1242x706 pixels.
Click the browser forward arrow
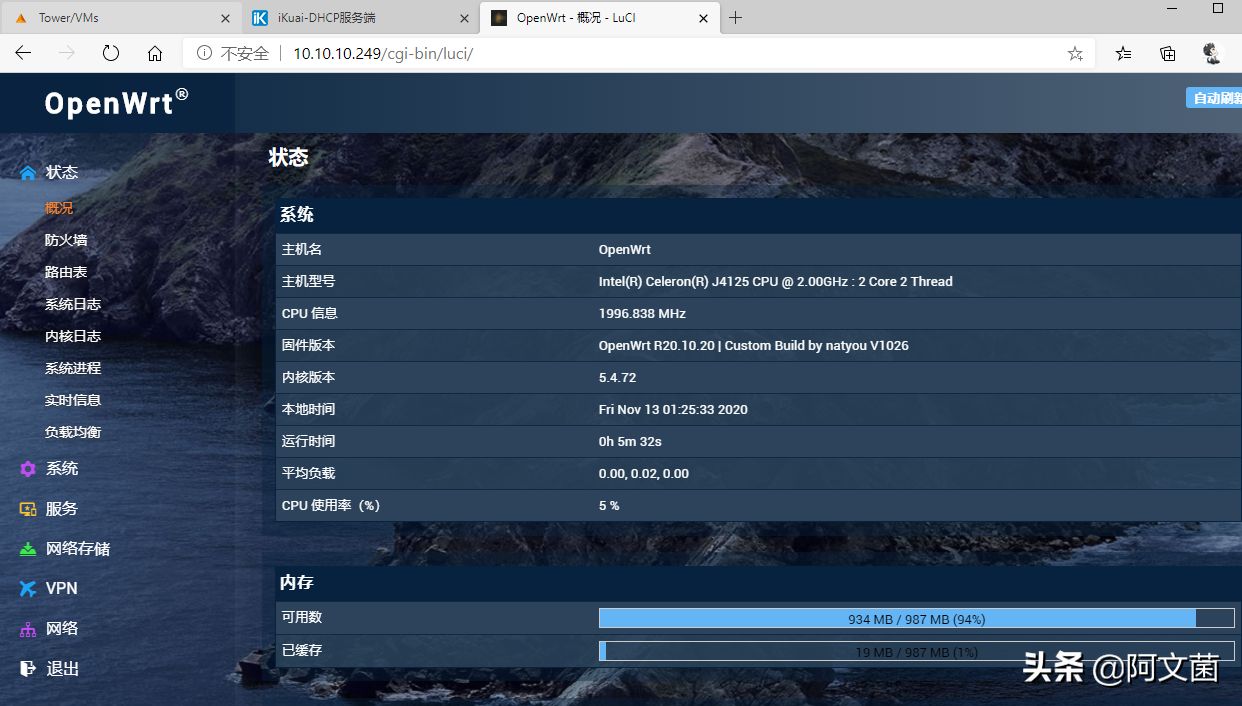pos(67,53)
